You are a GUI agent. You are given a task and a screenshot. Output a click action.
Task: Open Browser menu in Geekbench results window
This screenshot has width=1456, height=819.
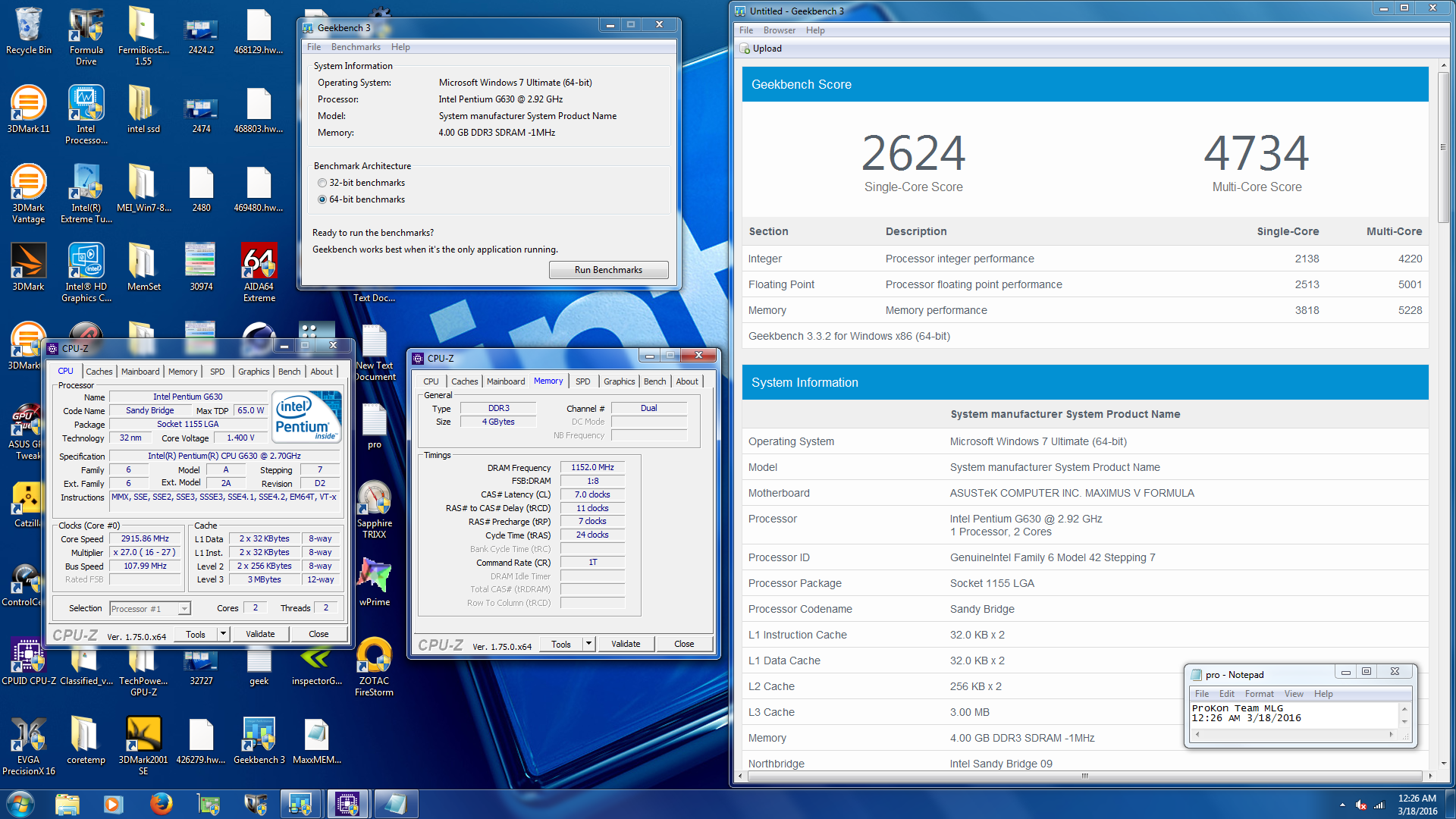[x=780, y=30]
